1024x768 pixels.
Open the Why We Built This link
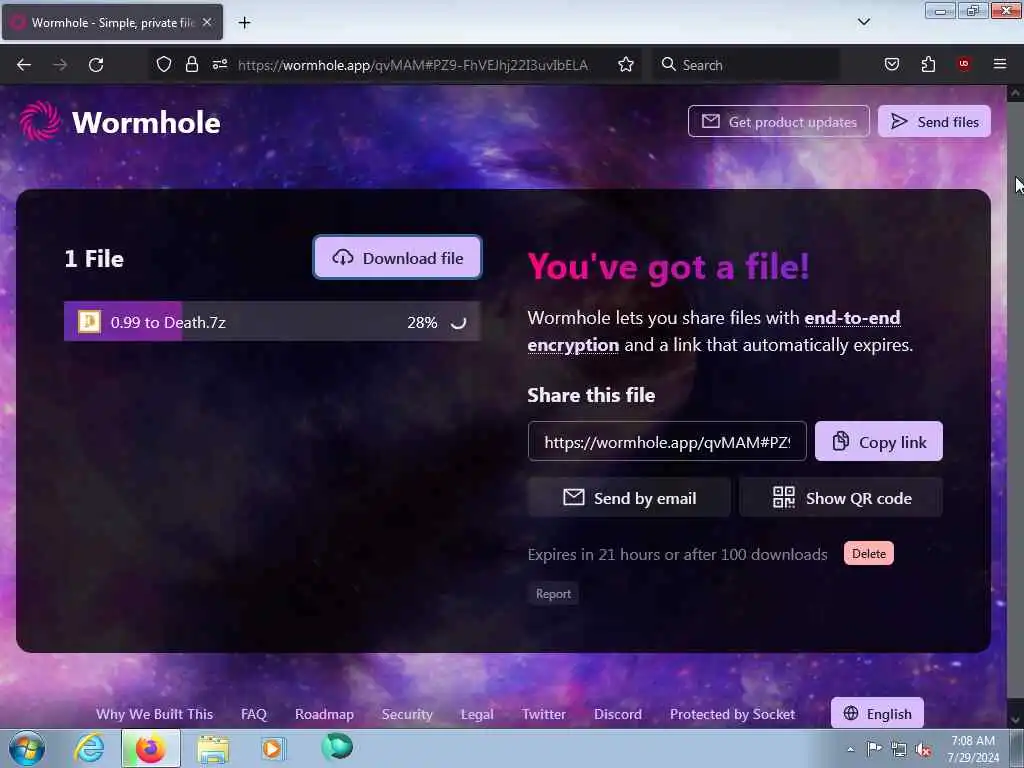[154, 714]
